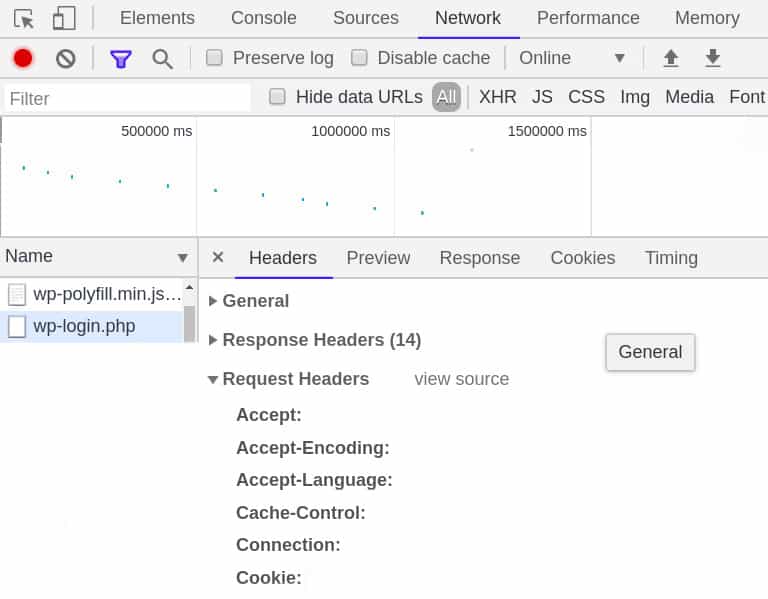
Task: Click the import HAR upload arrow icon
Action: (671, 58)
